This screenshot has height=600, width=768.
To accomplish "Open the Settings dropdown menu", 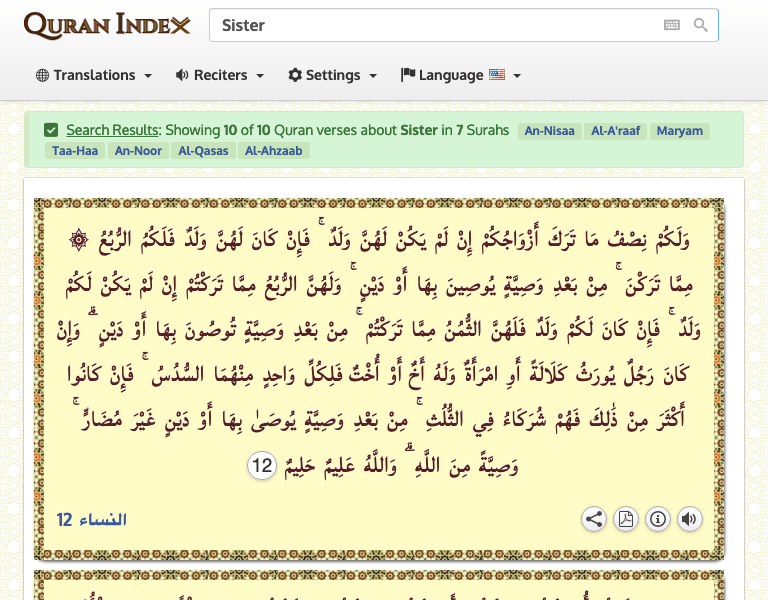I will (x=333, y=75).
